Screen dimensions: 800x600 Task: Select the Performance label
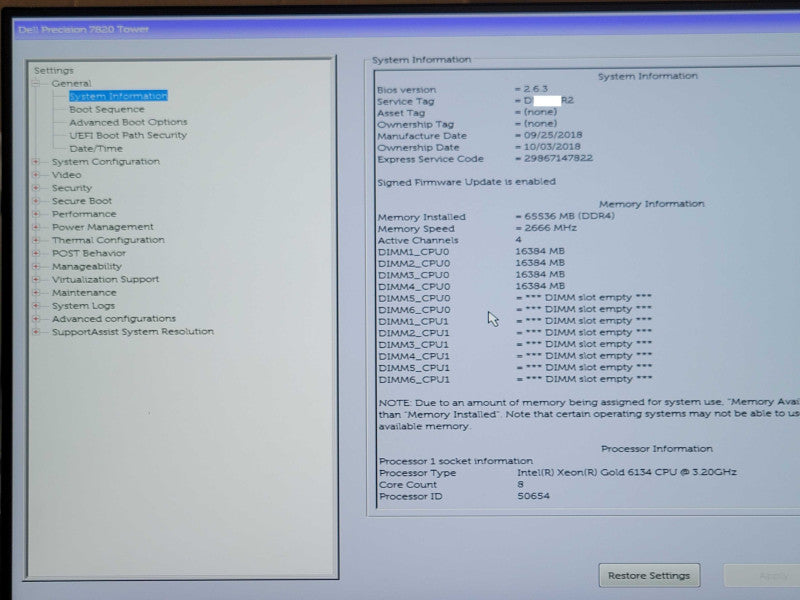[84, 214]
